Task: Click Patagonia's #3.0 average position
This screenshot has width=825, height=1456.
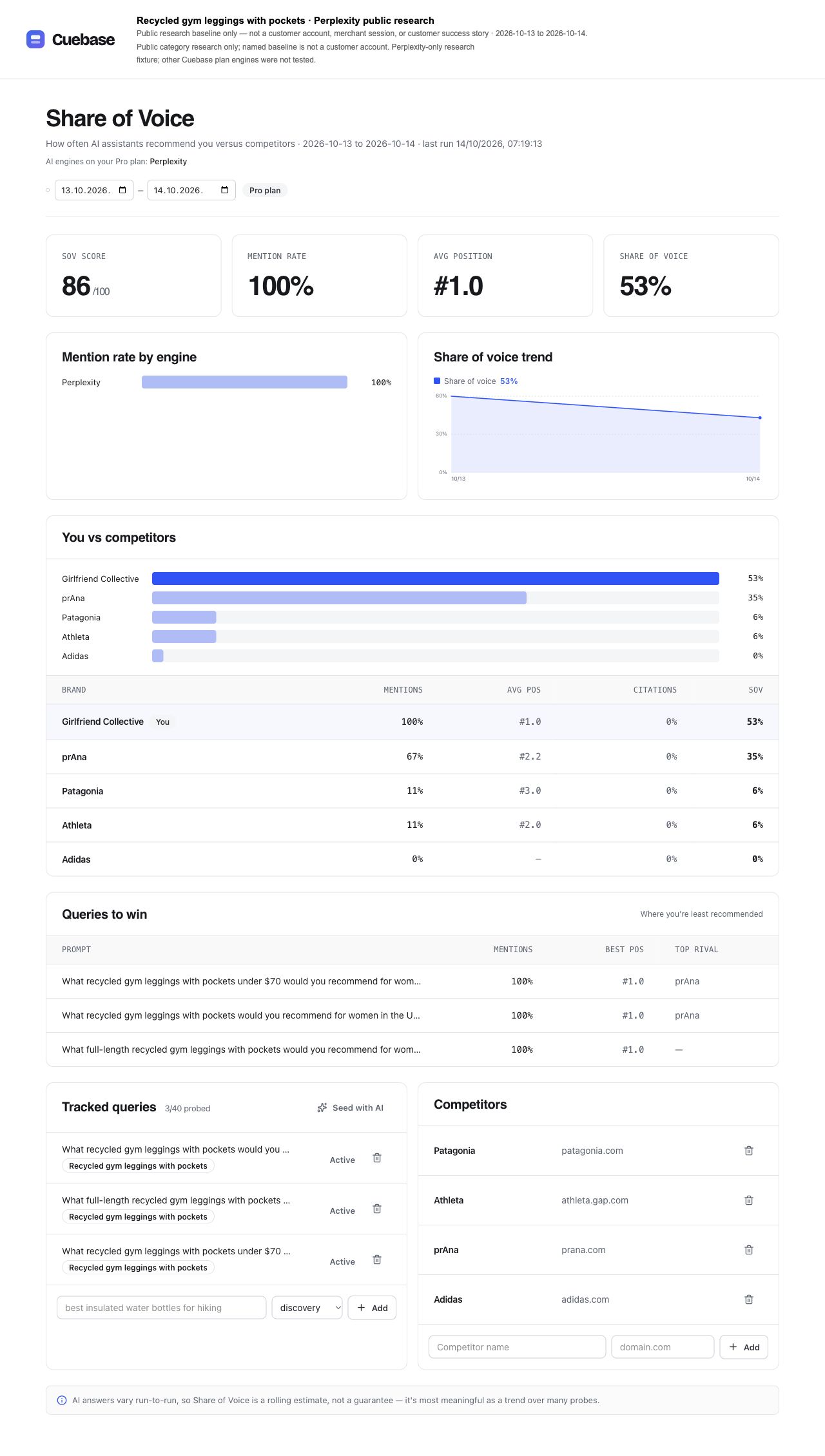Action: (530, 790)
